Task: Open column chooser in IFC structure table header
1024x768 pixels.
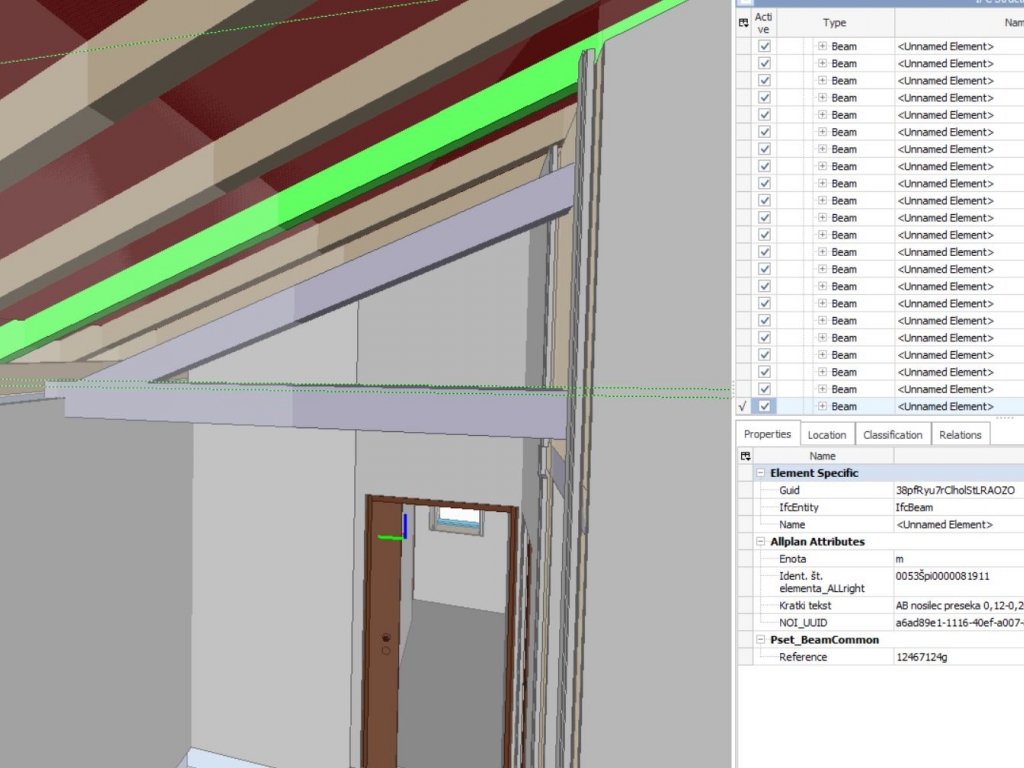Action: [743, 23]
